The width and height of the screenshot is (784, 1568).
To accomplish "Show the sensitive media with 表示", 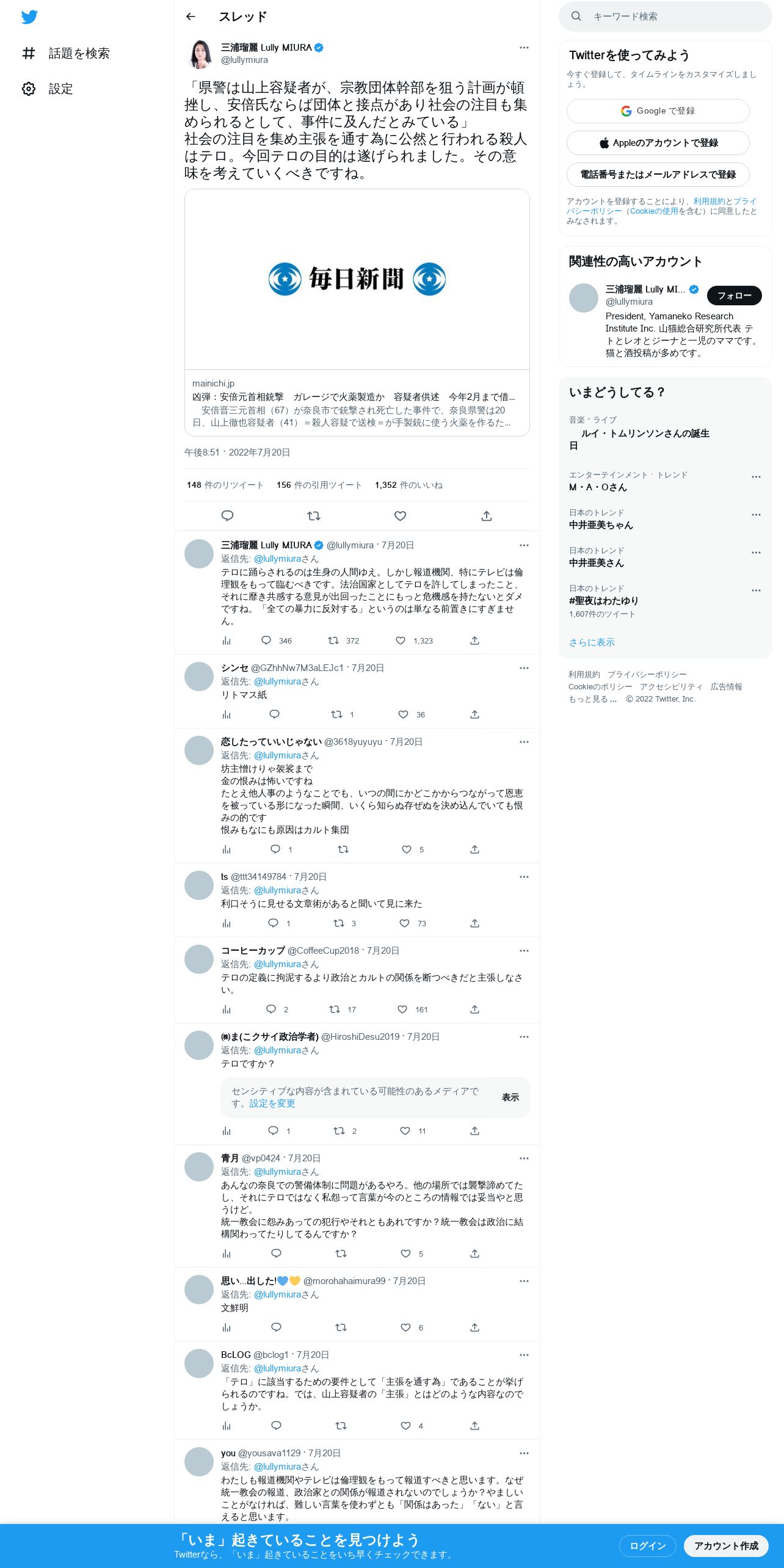I will (x=510, y=1097).
